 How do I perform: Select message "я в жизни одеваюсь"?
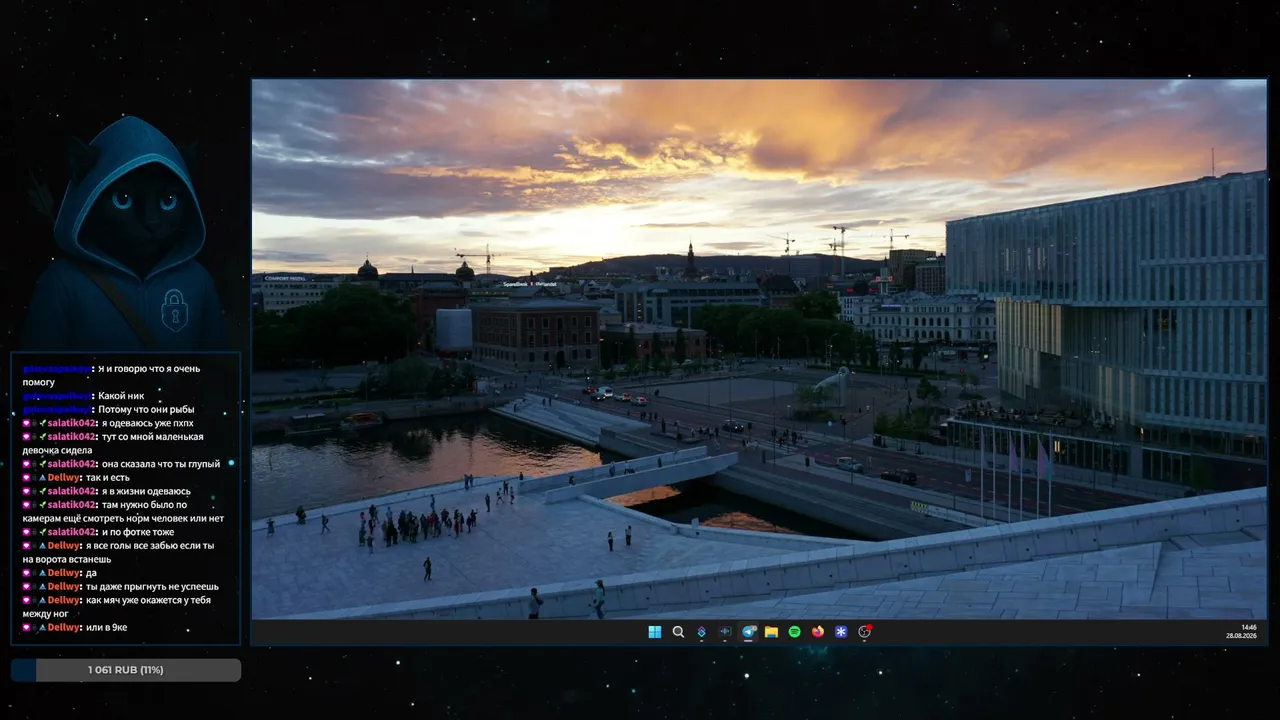[146, 491]
